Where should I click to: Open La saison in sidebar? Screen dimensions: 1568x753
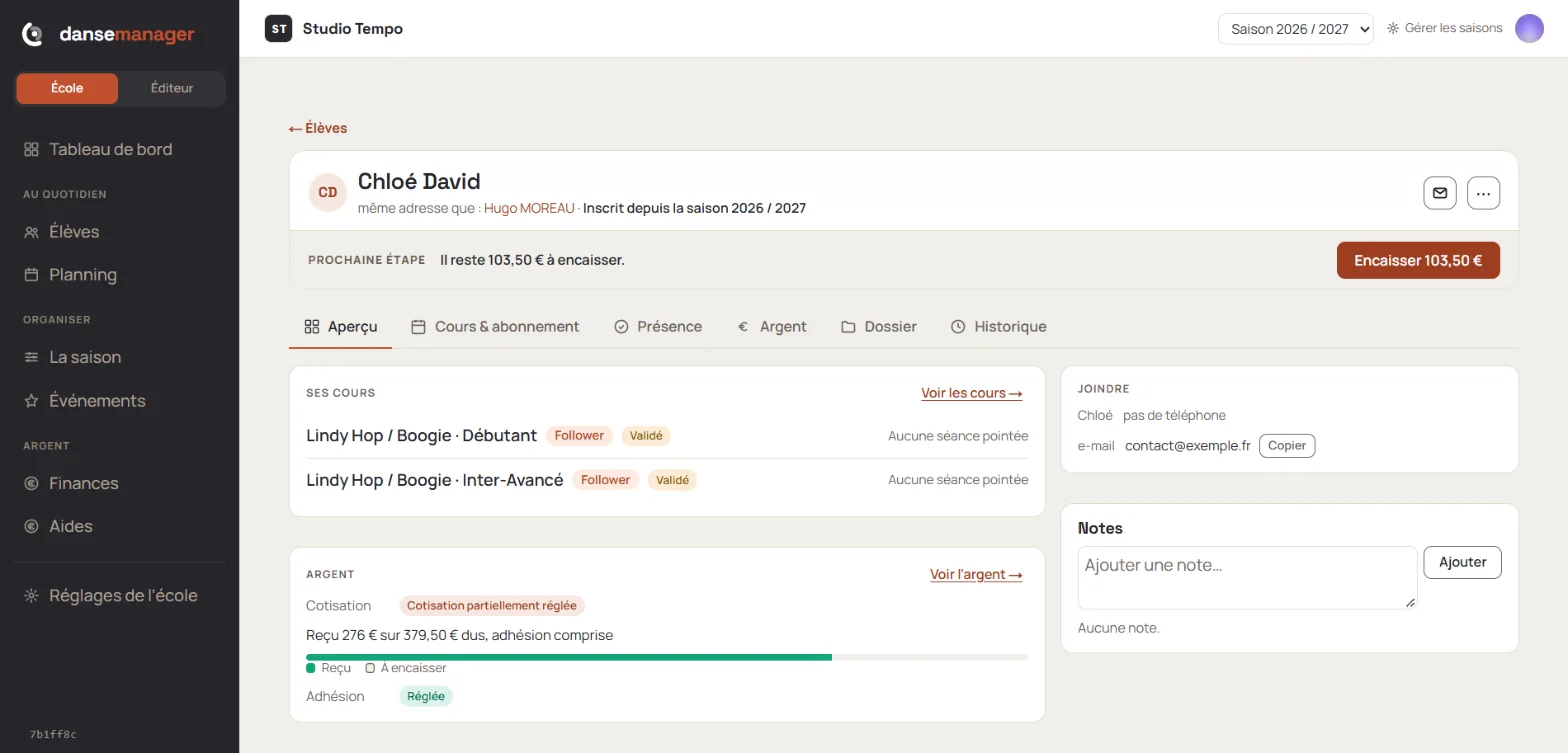coord(72,357)
